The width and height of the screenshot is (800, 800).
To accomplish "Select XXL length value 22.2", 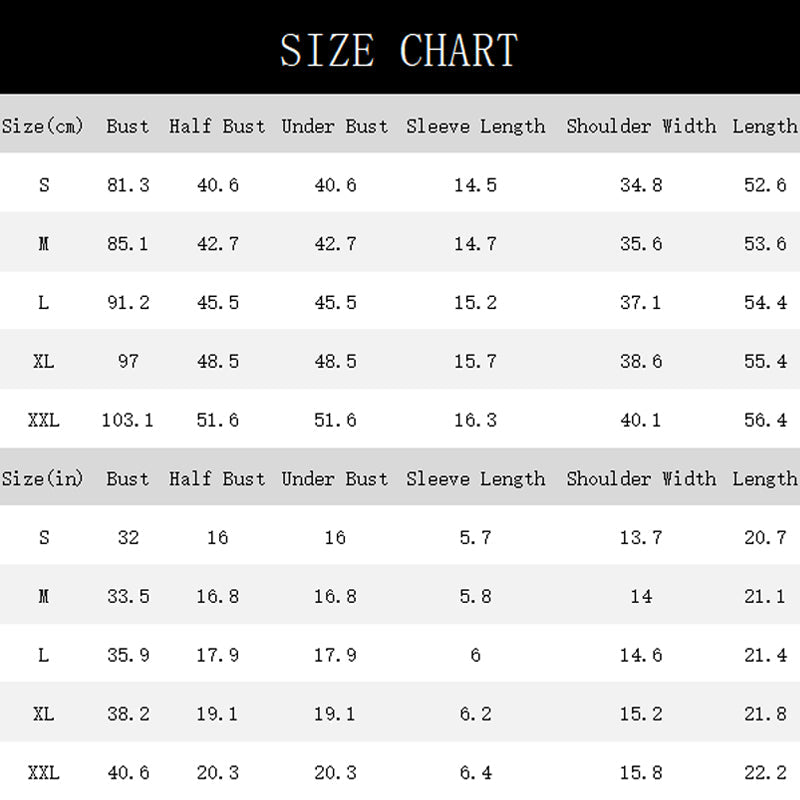I will click(765, 772).
